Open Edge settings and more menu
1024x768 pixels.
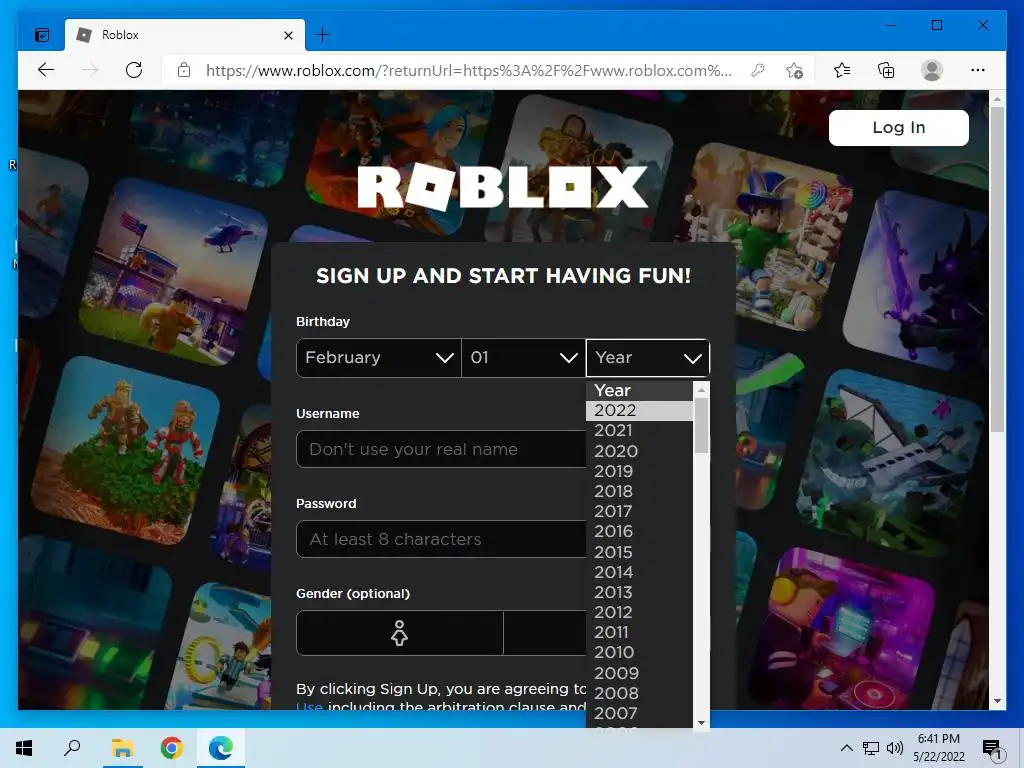coord(978,70)
